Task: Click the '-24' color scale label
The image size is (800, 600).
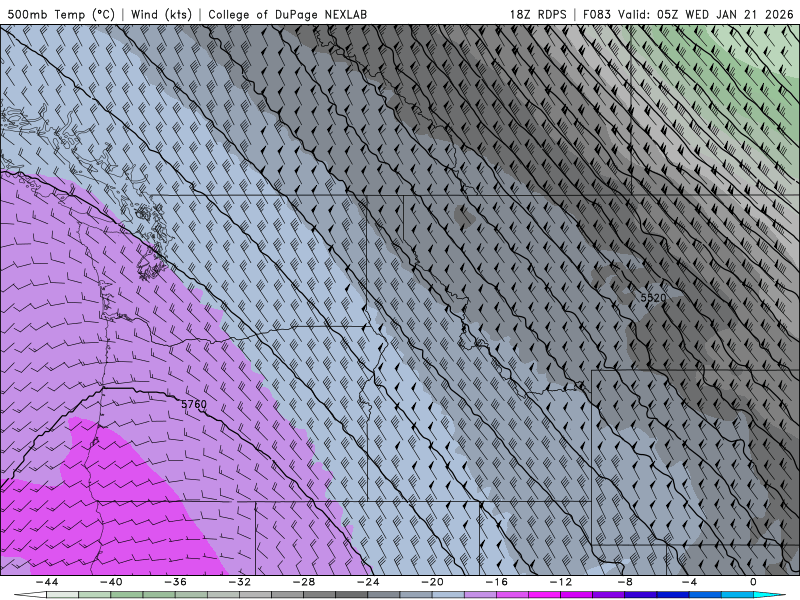Action: pyautogui.click(x=368, y=582)
